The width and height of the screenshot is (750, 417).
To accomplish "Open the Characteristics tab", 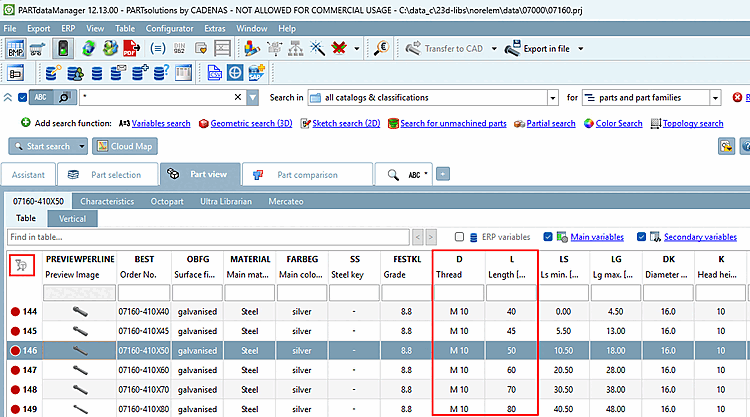I will pos(107,201).
